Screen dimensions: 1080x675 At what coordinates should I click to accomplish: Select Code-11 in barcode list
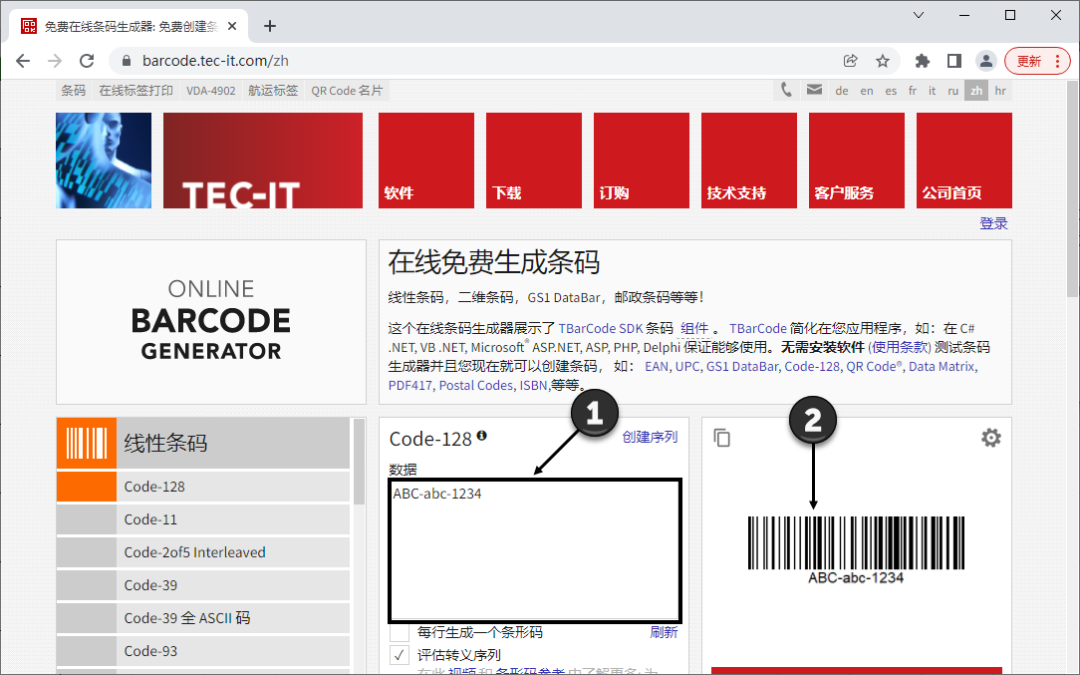click(203, 519)
